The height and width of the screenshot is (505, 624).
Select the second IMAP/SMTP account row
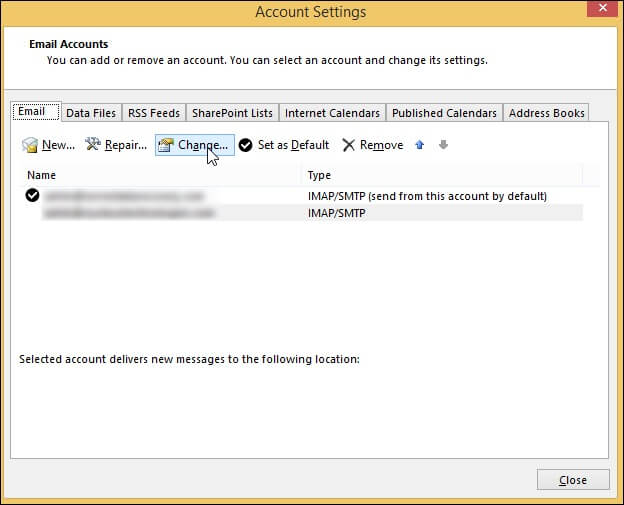pyautogui.click(x=300, y=213)
